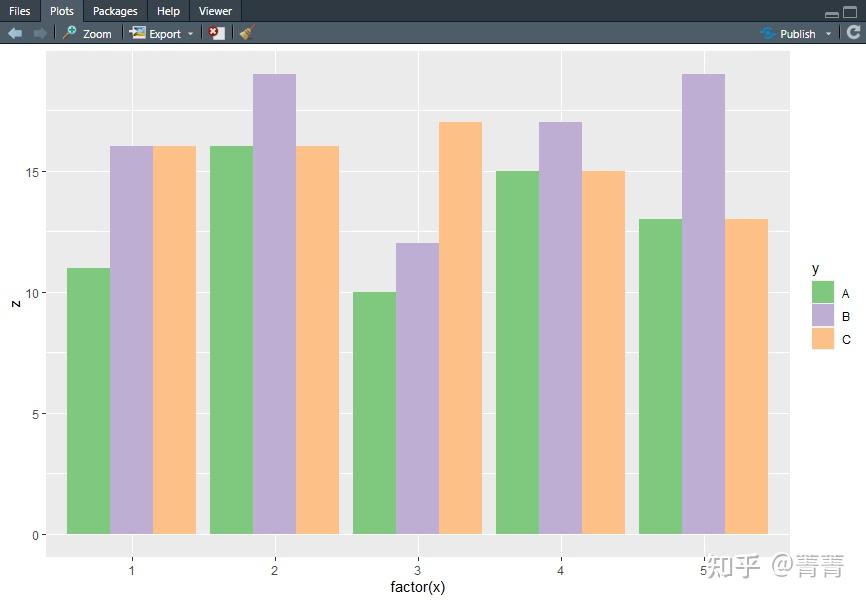Screen dimensions: 866x600
Task: Click the green legend swatch for group A
Action: (822, 293)
